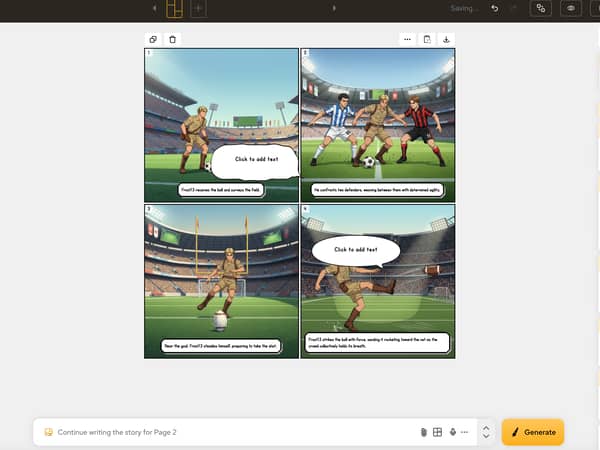Open more prompt options ellipsis
Screen dimensions: 600x450
coord(465,432)
